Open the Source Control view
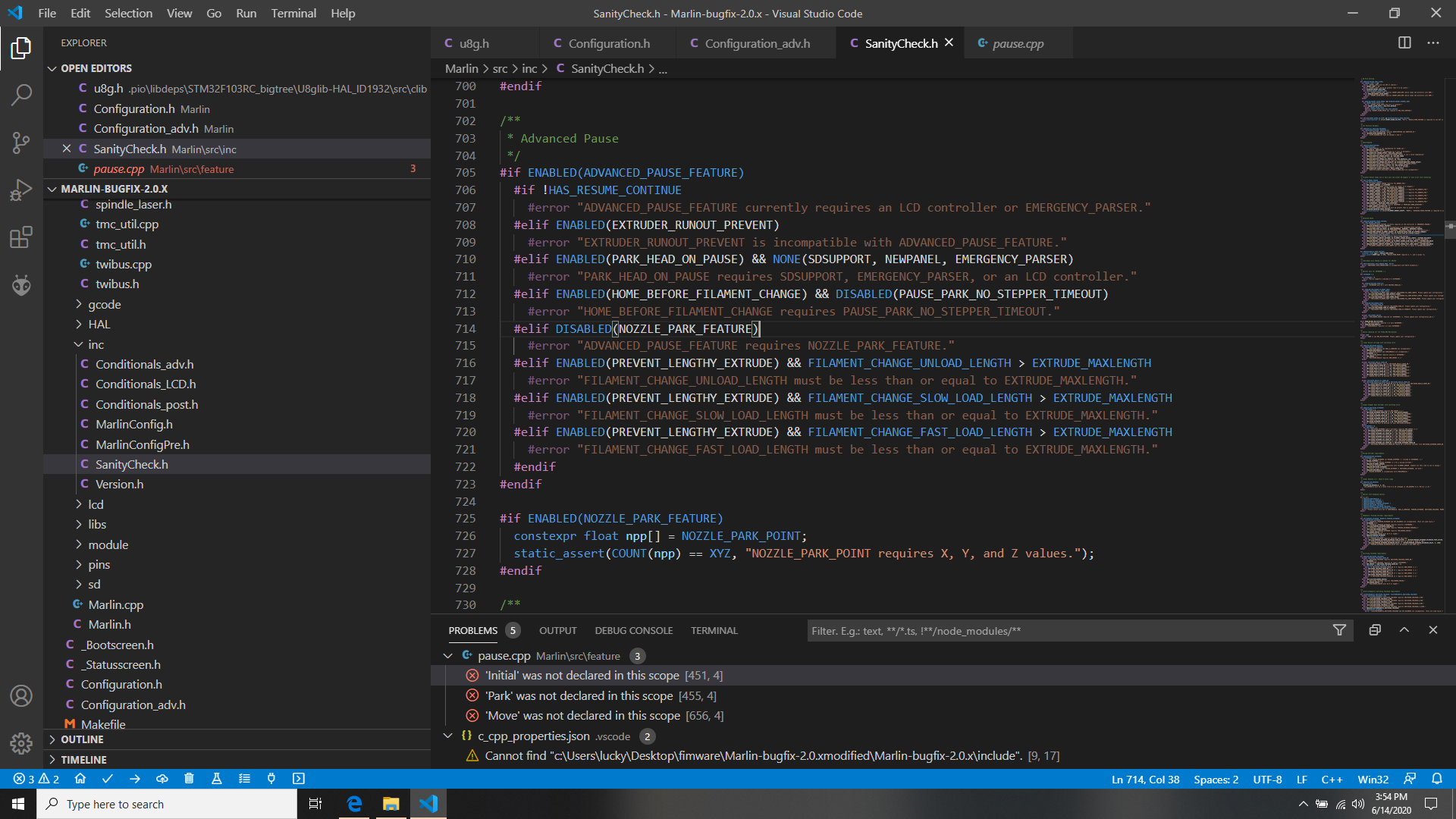 coord(20,143)
